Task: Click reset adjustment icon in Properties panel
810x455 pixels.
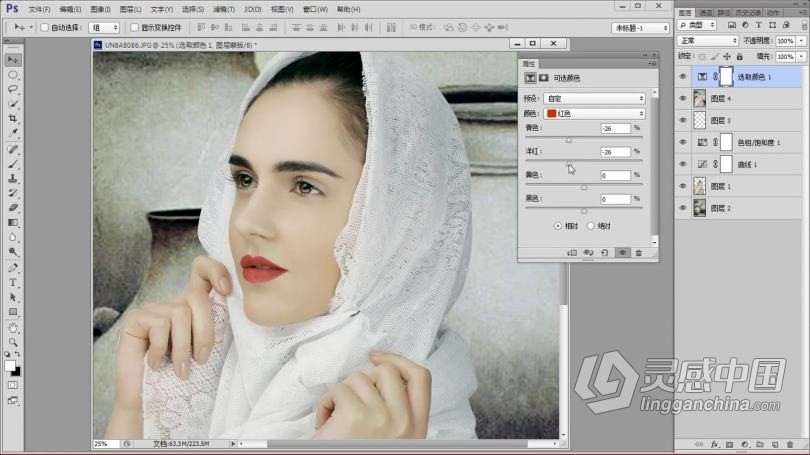Action: 605,253
